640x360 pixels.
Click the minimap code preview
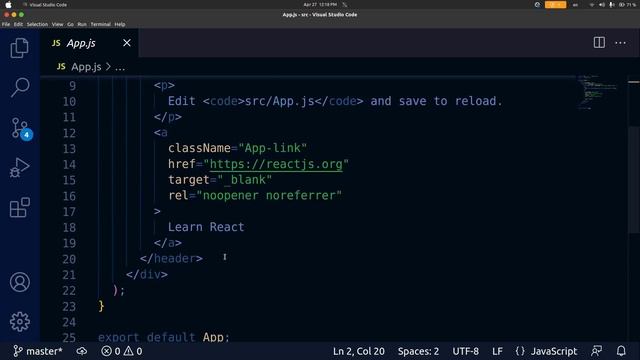598,92
